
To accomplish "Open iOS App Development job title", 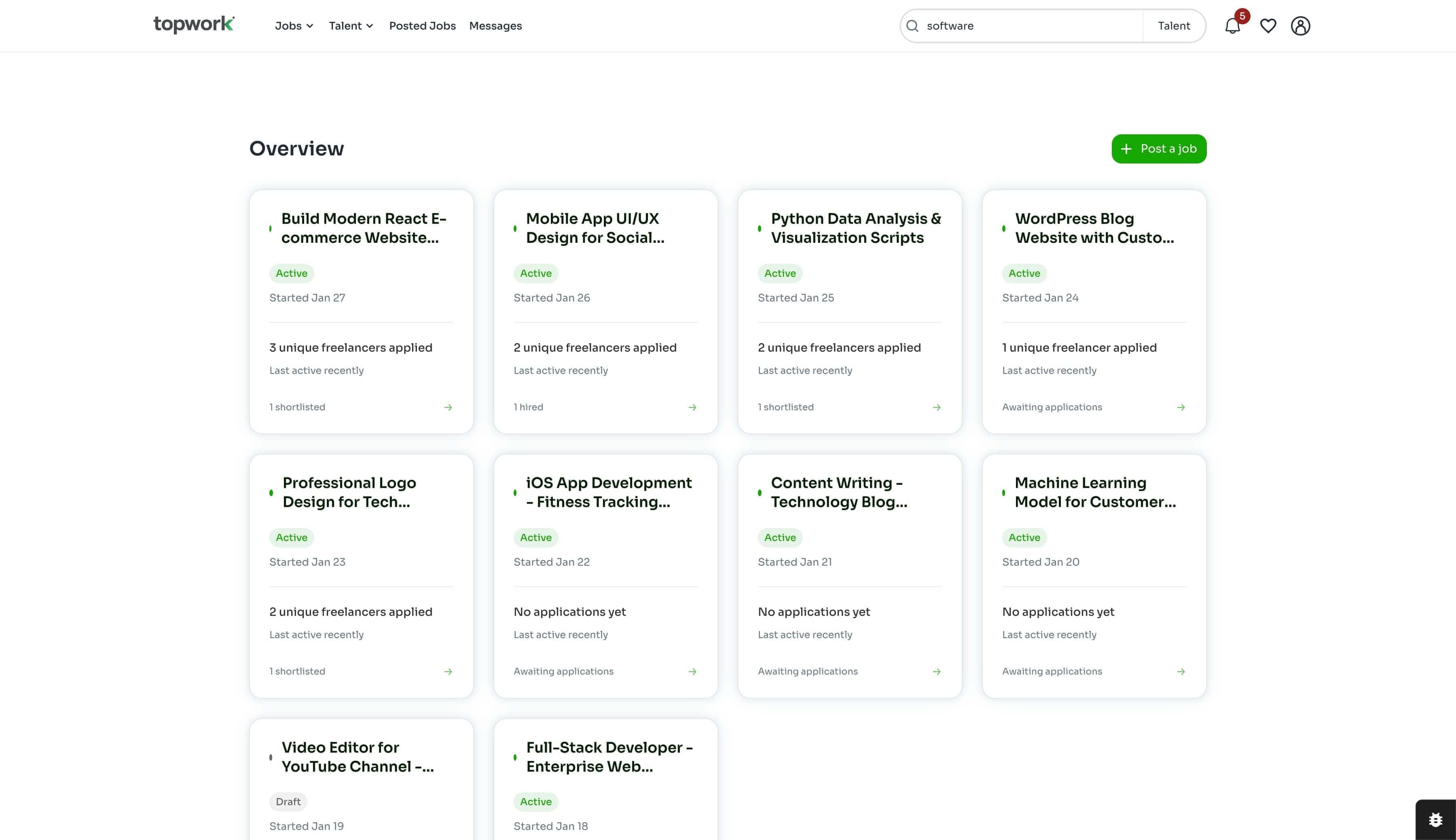I will tap(608, 492).
